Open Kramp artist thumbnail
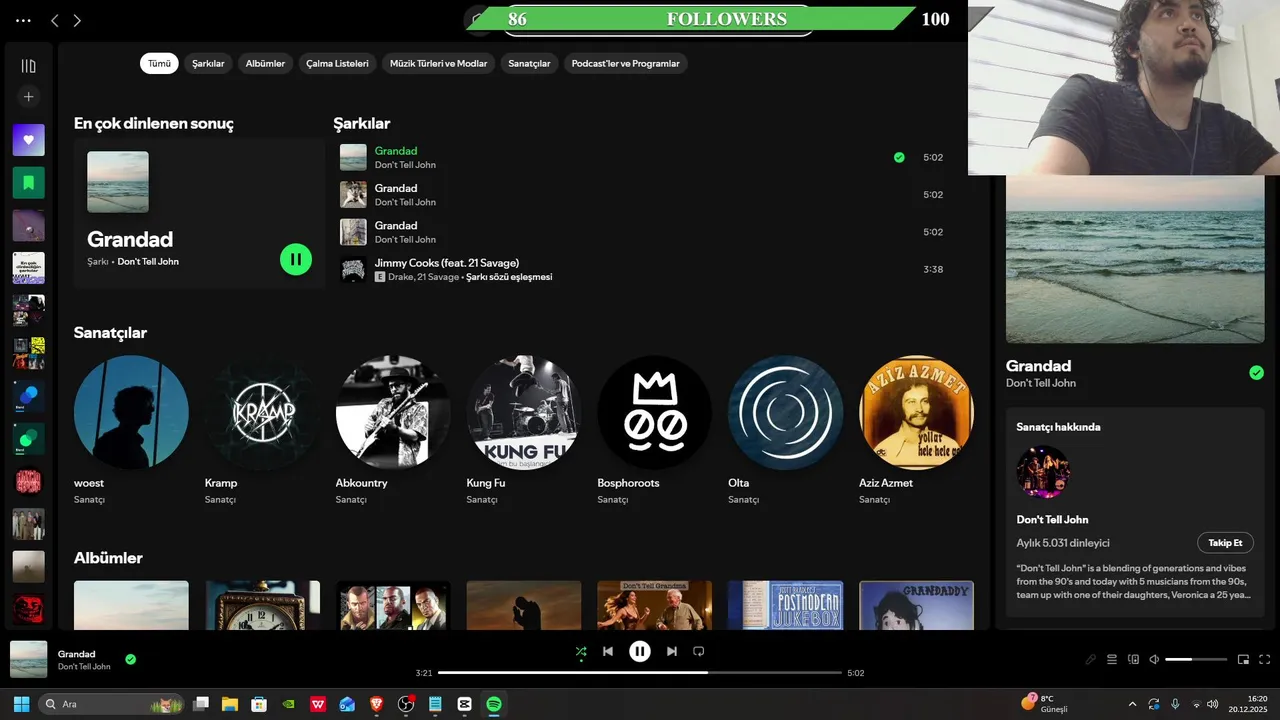 [x=262, y=412]
